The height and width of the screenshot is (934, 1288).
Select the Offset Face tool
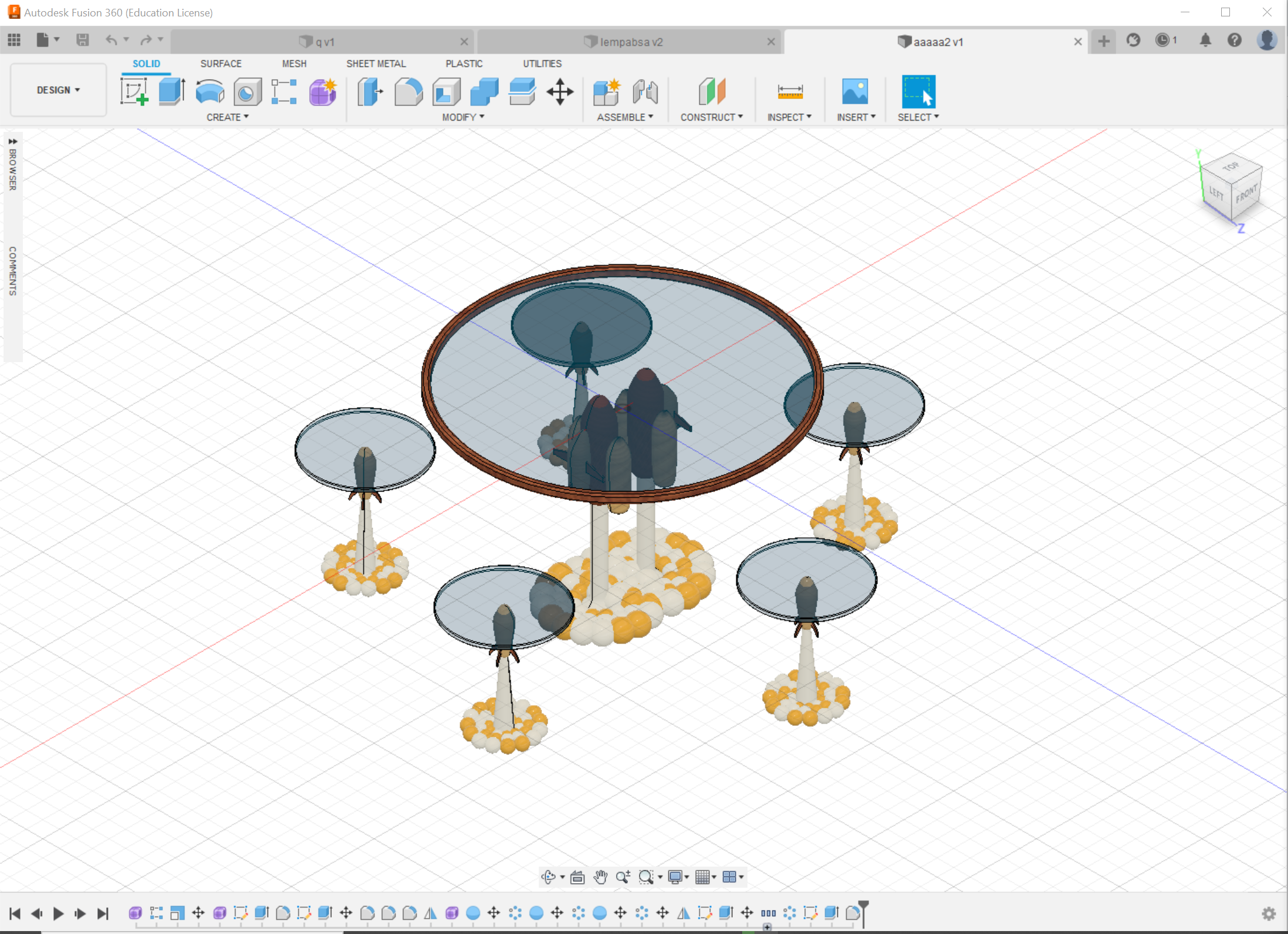click(x=522, y=92)
